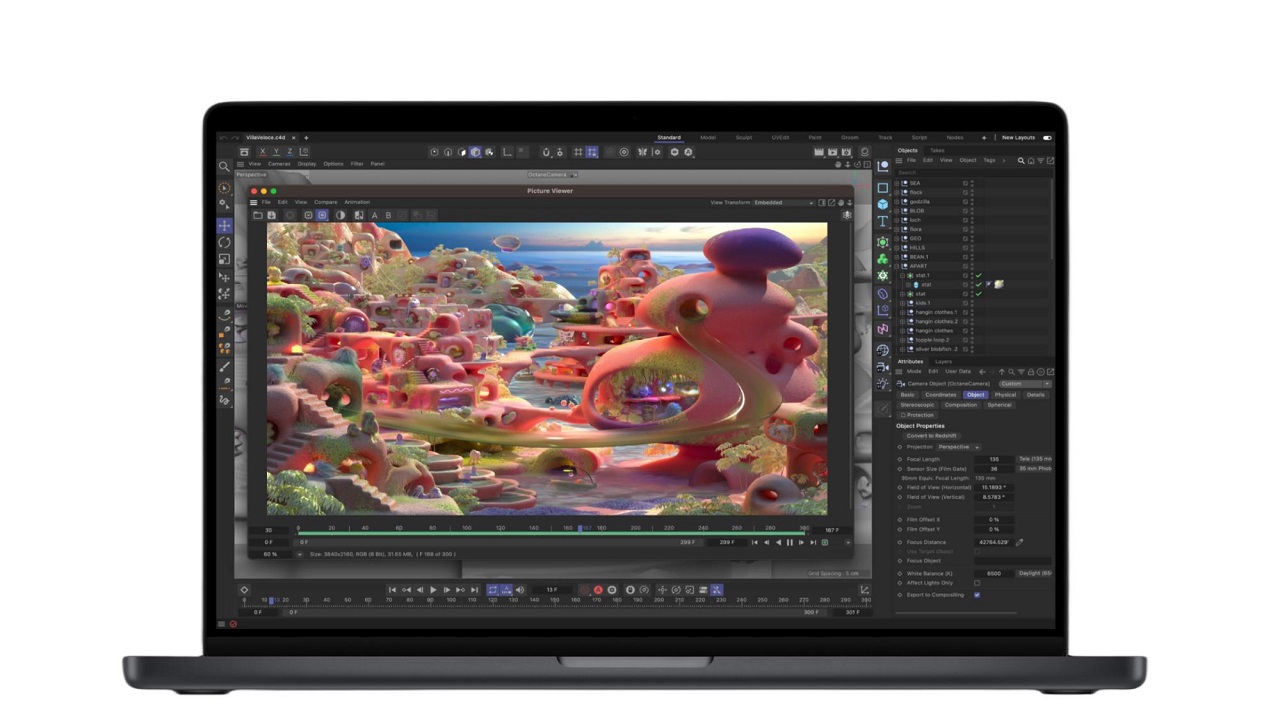The width and height of the screenshot is (1280, 720).
Task: Click the Picture Viewer timeline playhead marker
Action: point(580,529)
